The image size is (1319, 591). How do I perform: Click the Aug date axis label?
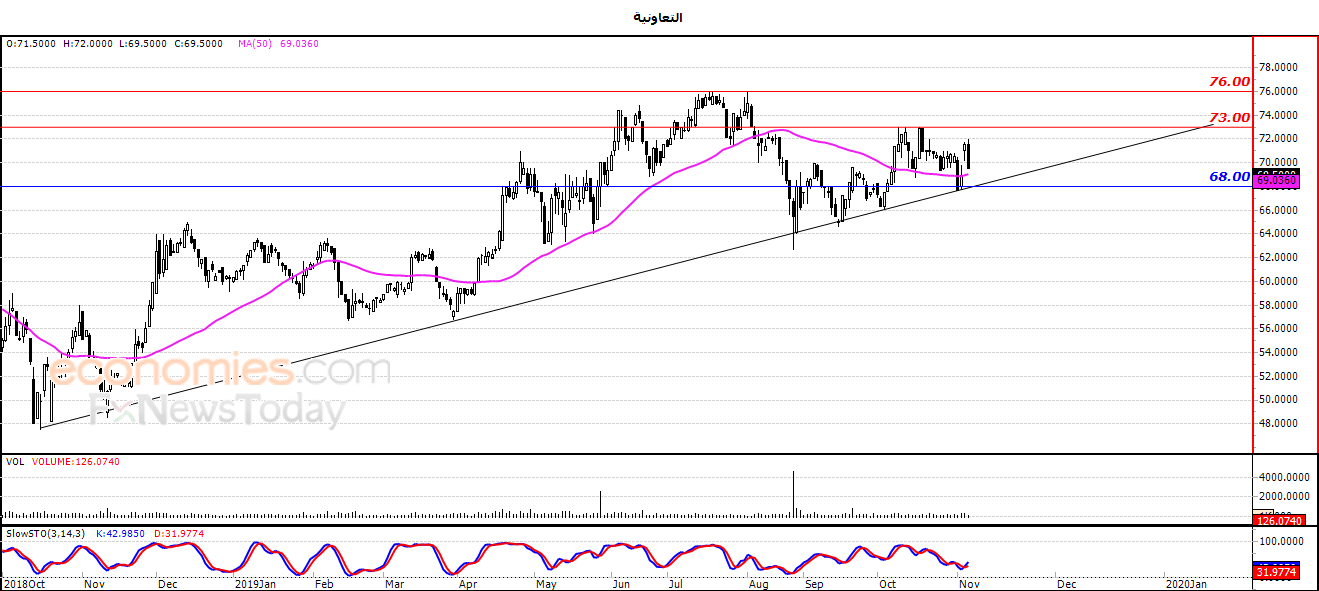(759, 583)
